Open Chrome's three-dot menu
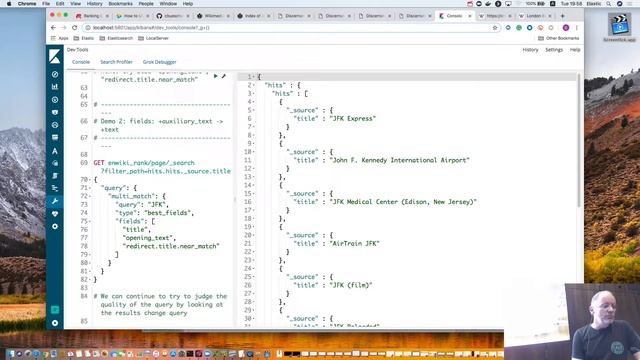Screen dimensions: 640x360 (577, 28)
